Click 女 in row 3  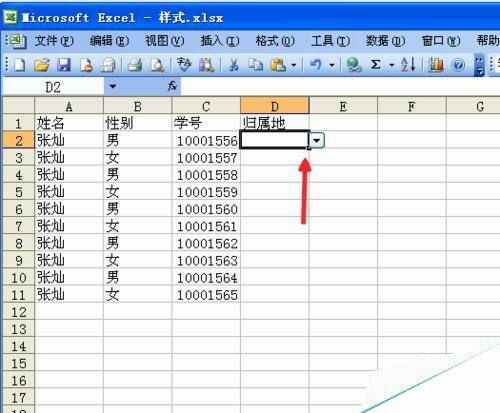[138, 157]
